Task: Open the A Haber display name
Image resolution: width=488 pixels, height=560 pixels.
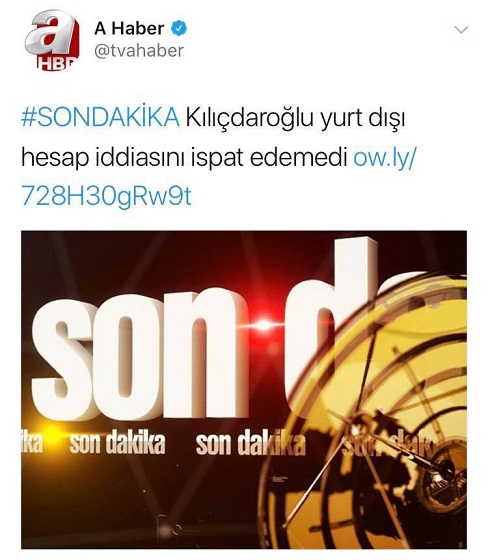Action: click(129, 28)
